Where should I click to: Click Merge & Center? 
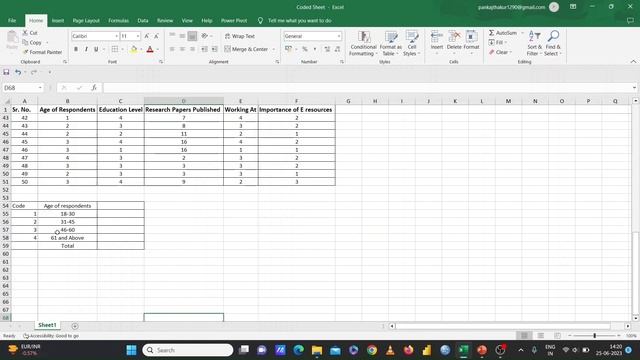click(246, 49)
